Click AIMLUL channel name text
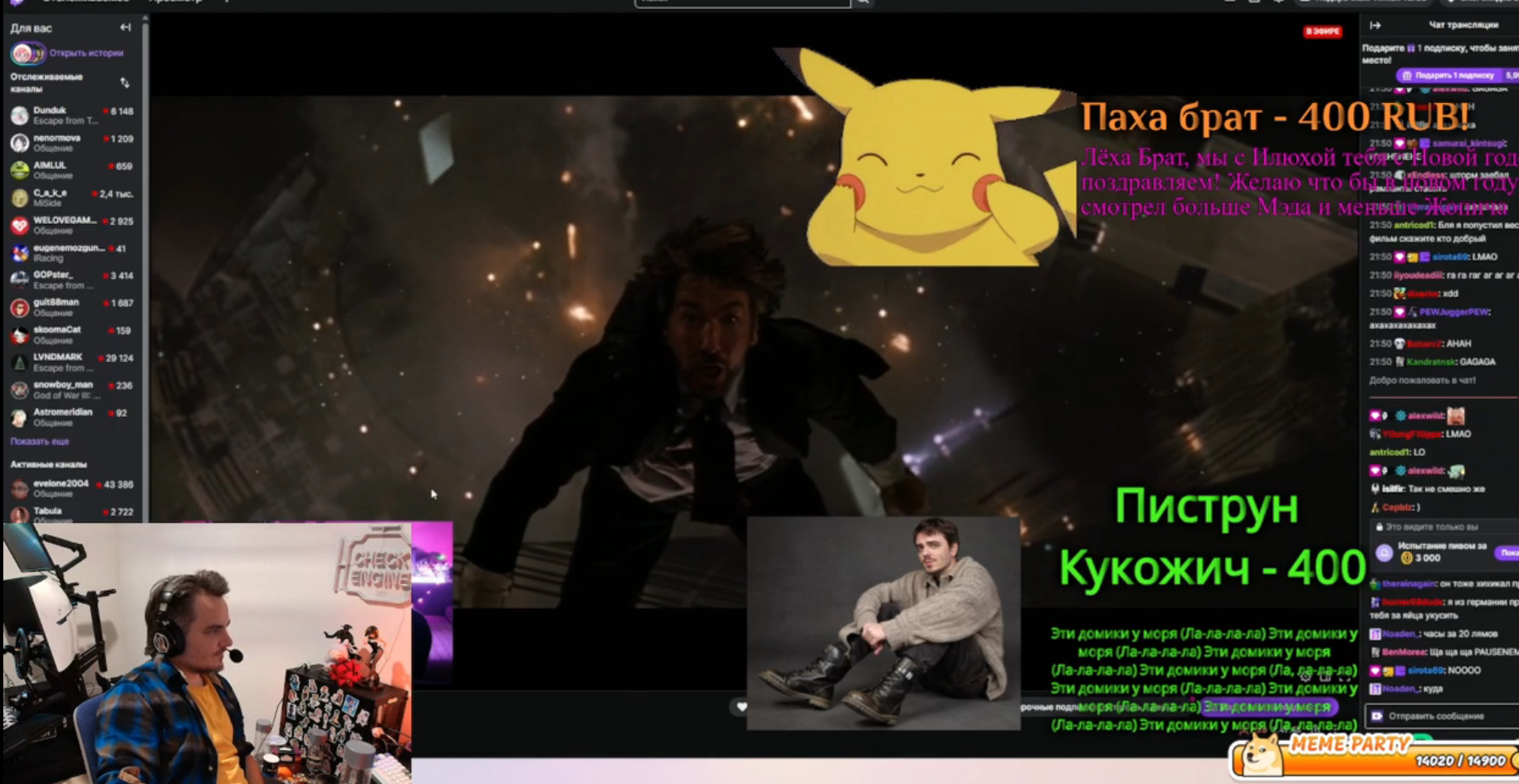Viewport: 1519px width, 784px height. (x=50, y=165)
